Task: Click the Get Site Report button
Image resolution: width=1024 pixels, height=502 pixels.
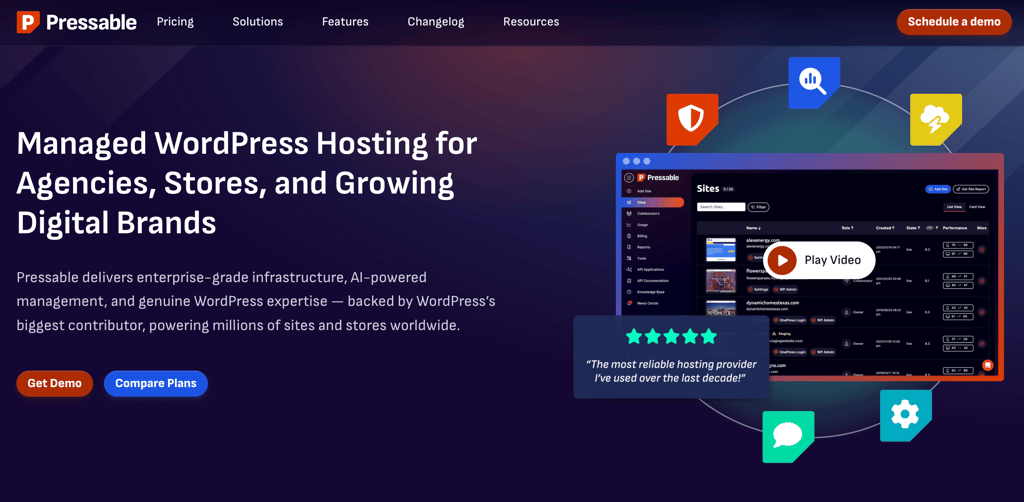Action: coord(970,189)
